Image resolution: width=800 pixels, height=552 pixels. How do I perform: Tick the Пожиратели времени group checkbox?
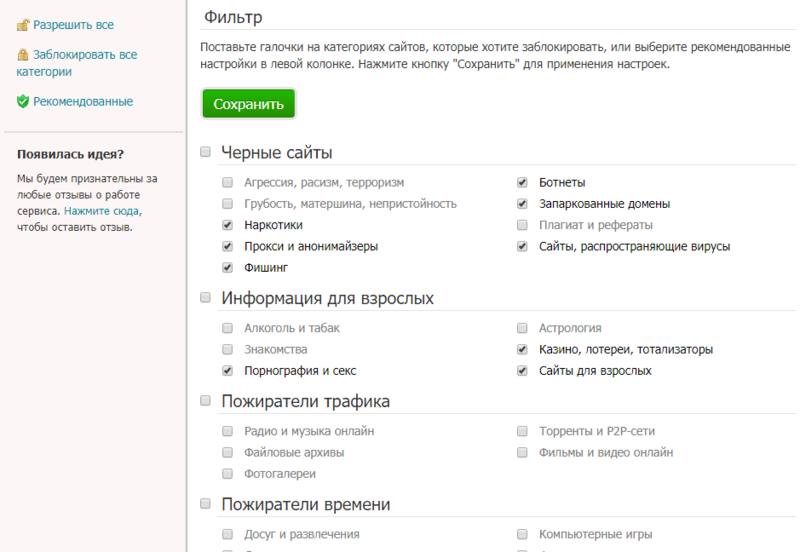pyautogui.click(x=205, y=504)
